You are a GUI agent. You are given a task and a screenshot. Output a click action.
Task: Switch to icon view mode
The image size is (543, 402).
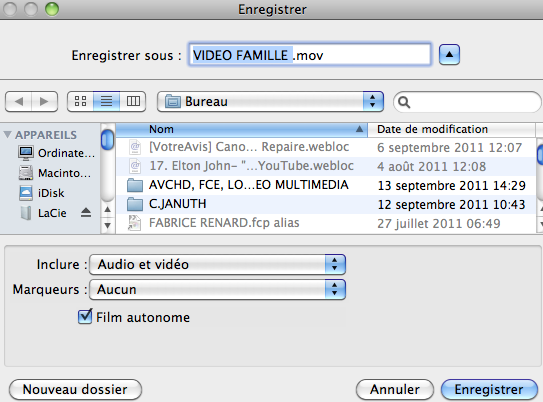pos(80,101)
